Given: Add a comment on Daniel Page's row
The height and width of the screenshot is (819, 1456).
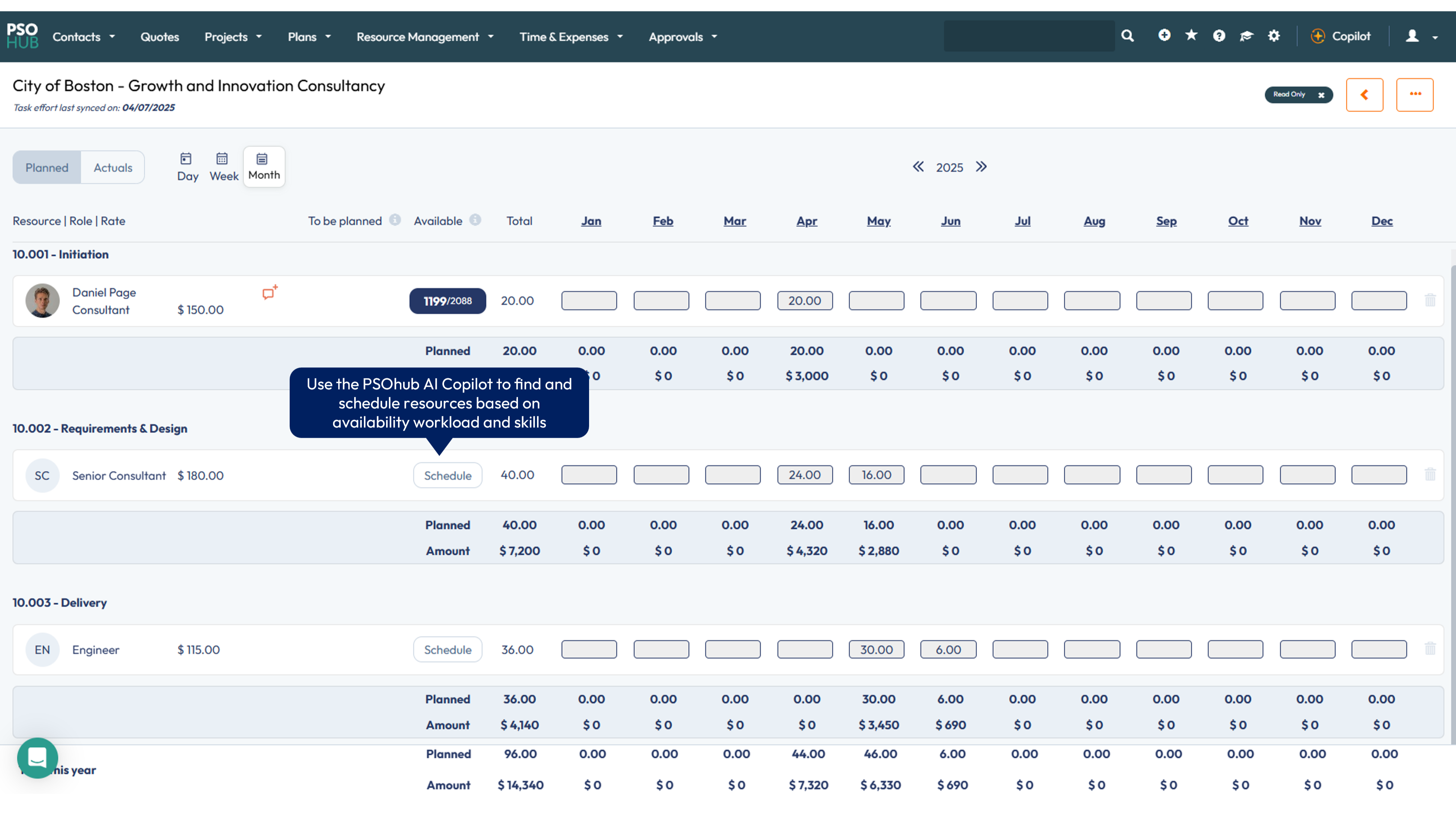Looking at the screenshot, I should tap(269, 293).
